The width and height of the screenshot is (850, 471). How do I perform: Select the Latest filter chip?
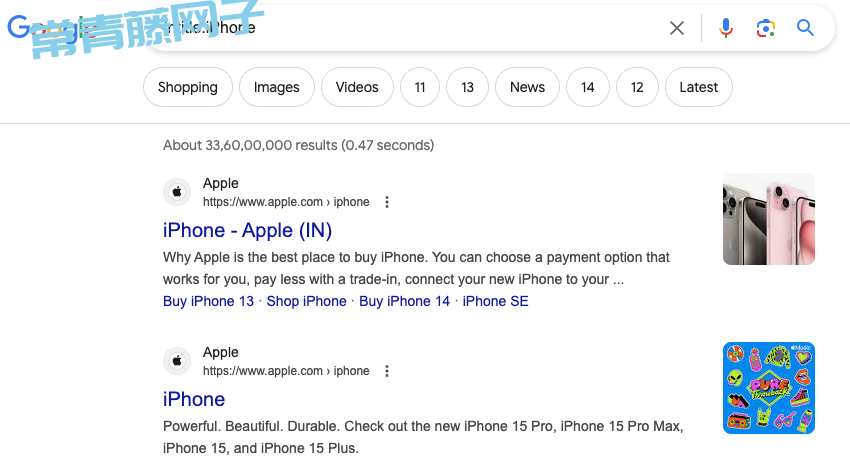tap(698, 87)
